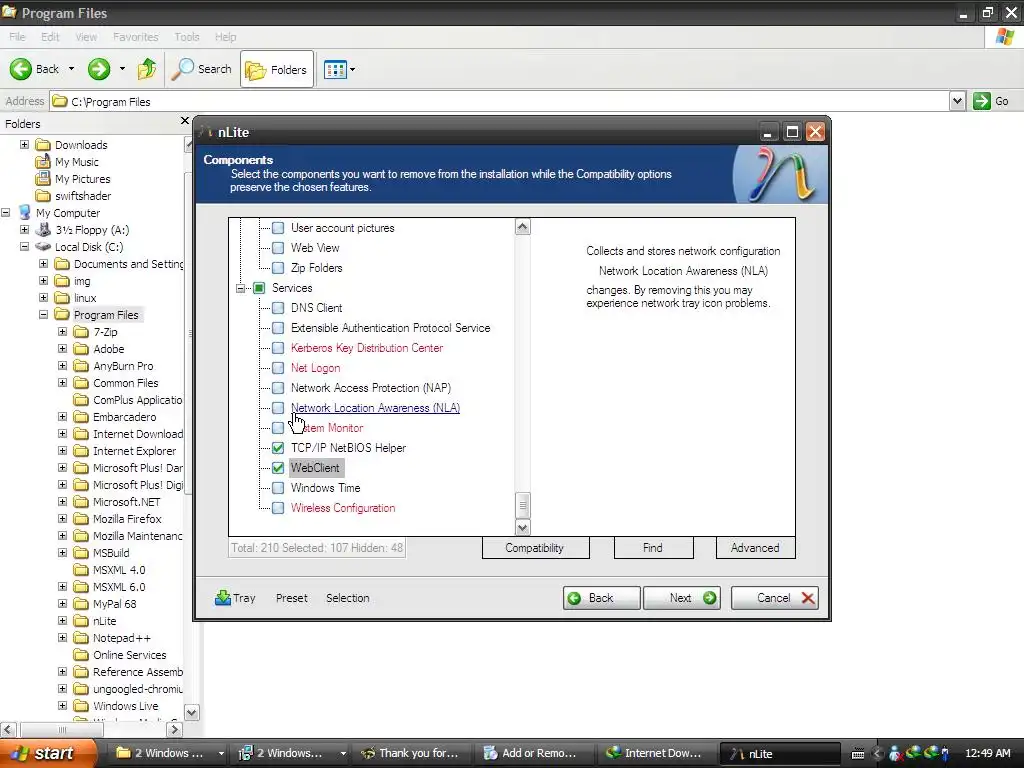Image resolution: width=1024 pixels, height=768 pixels.
Task: Open the File menu in Explorer
Action: (x=17, y=37)
